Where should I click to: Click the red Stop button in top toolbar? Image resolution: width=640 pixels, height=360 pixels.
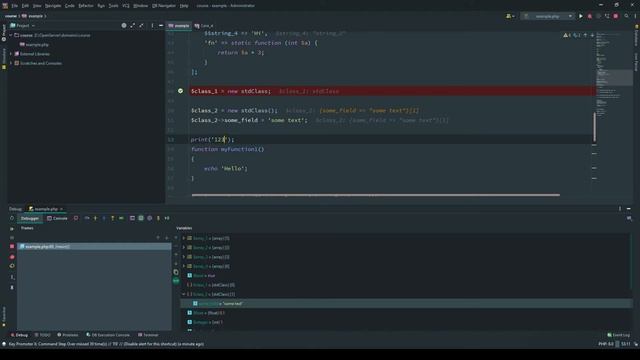tap(616, 16)
